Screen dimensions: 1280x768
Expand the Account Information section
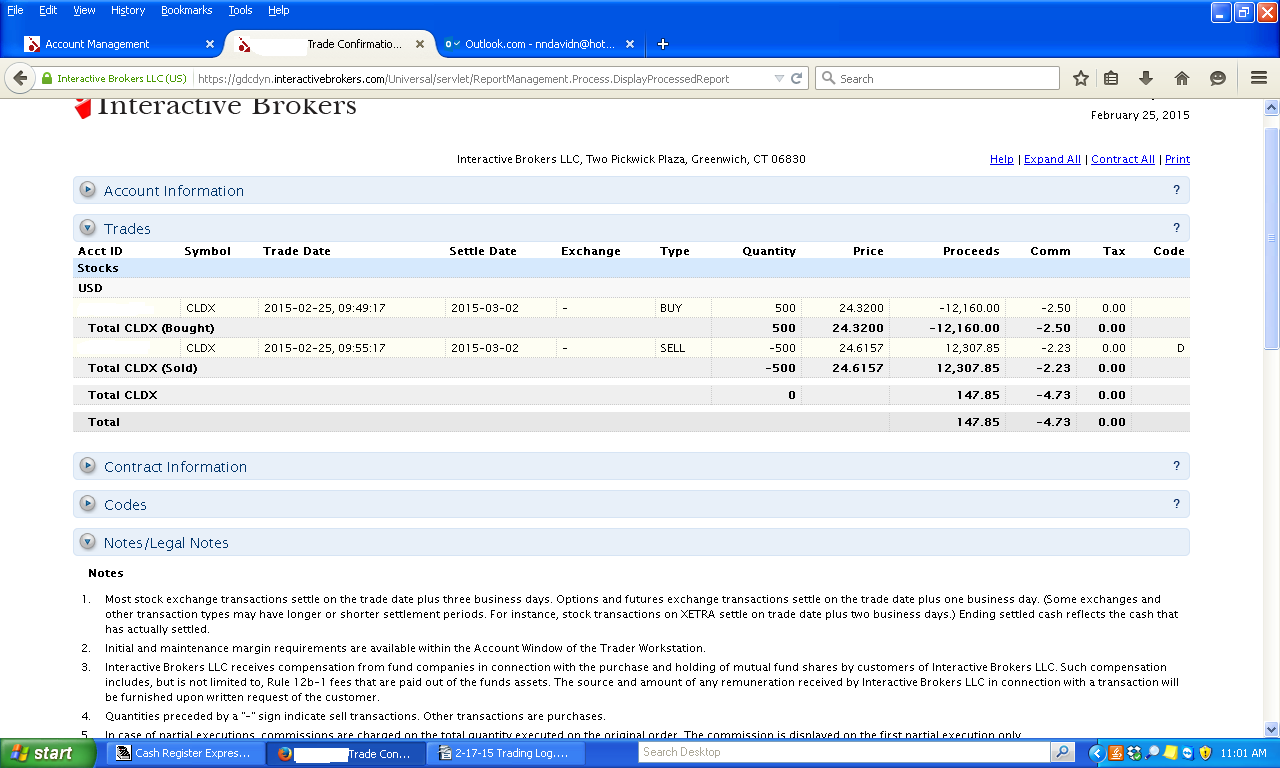tap(88, 190)
